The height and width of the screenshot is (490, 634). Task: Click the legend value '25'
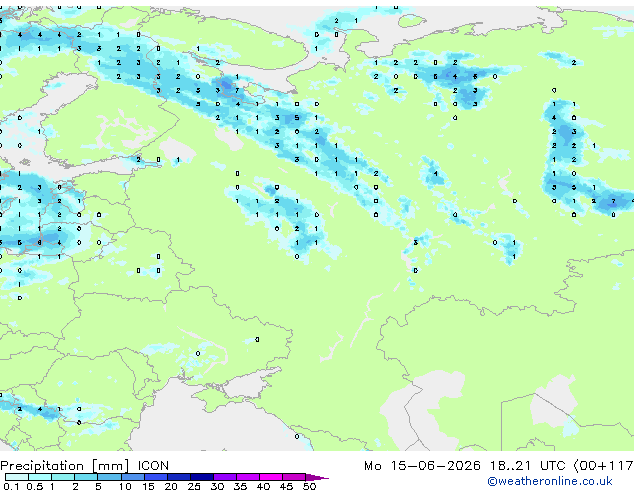pos(194,486)
